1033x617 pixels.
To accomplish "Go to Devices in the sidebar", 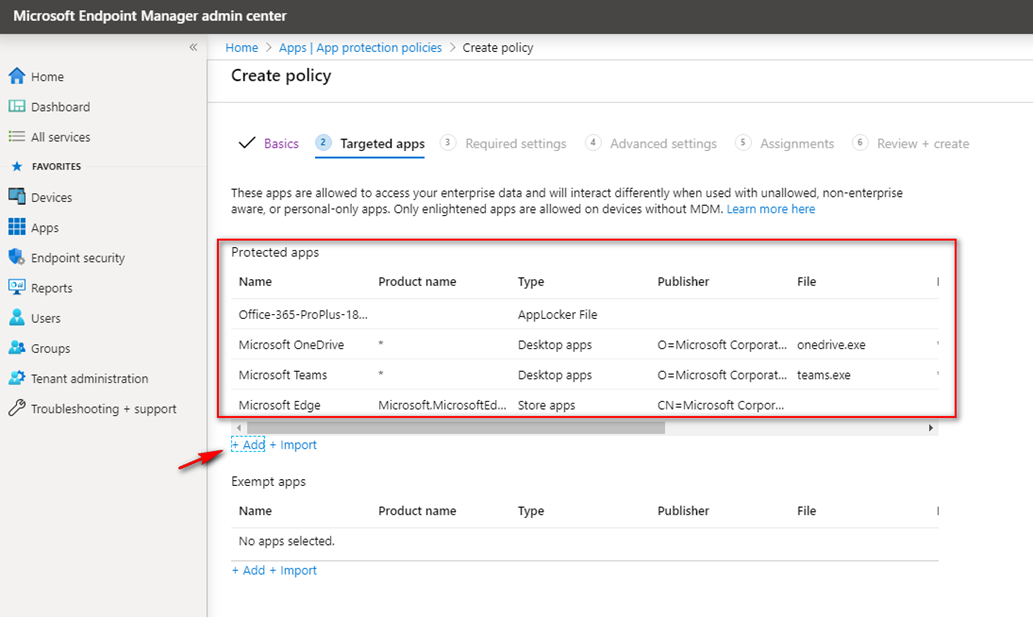I will (51, 198).
